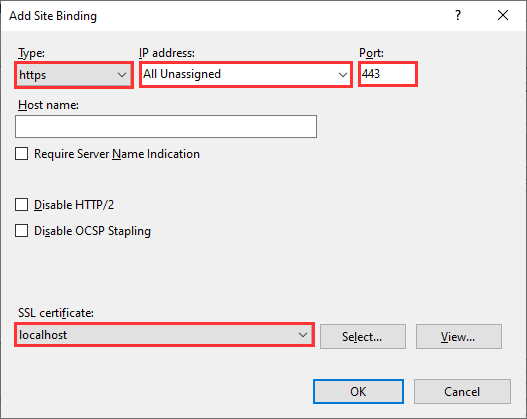Confirm the binding with OK button
Viewport: 527px width, 419px height.
[x=358, y=391]
